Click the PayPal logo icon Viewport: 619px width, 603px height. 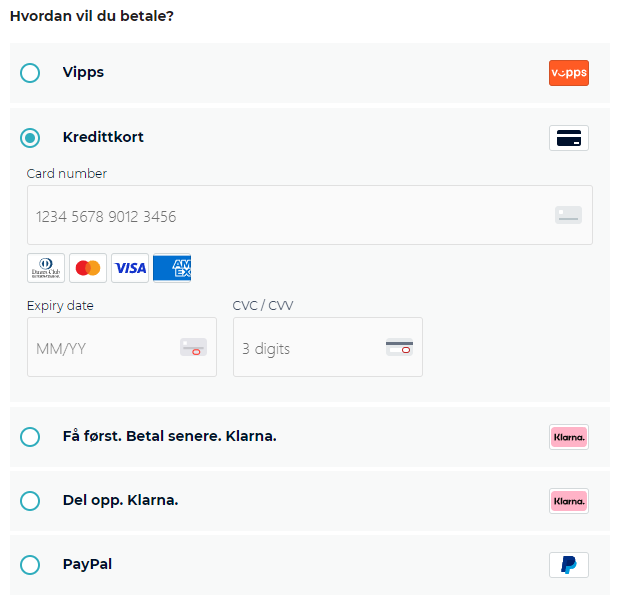coord(568,565)
